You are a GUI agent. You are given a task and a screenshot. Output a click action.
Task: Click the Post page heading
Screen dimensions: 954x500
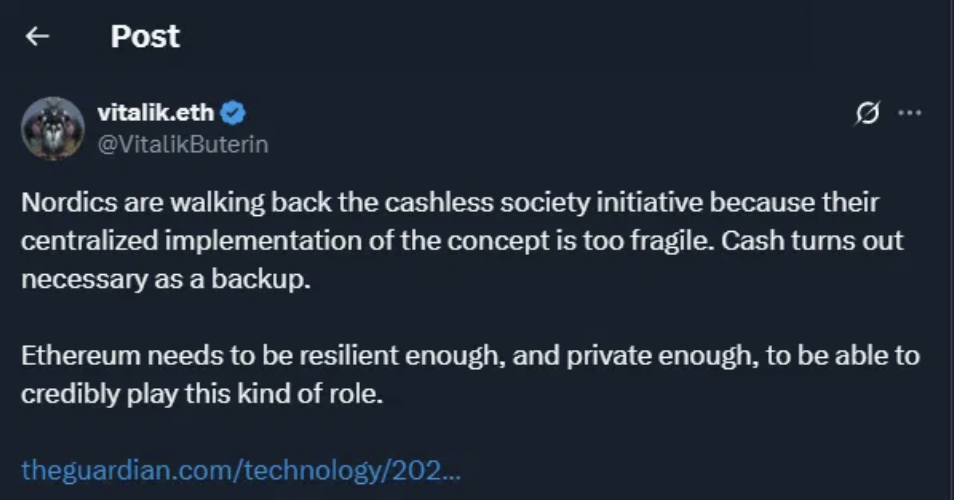click(x=145, y=37)
